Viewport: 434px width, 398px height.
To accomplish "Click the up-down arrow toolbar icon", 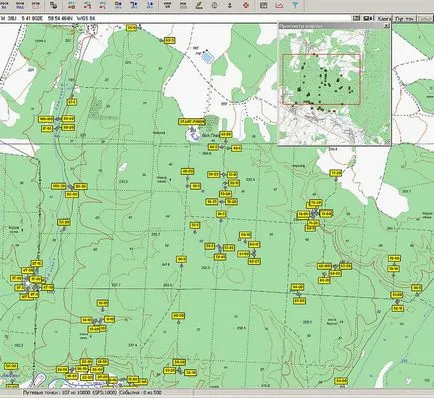I will tap(230, 5).
